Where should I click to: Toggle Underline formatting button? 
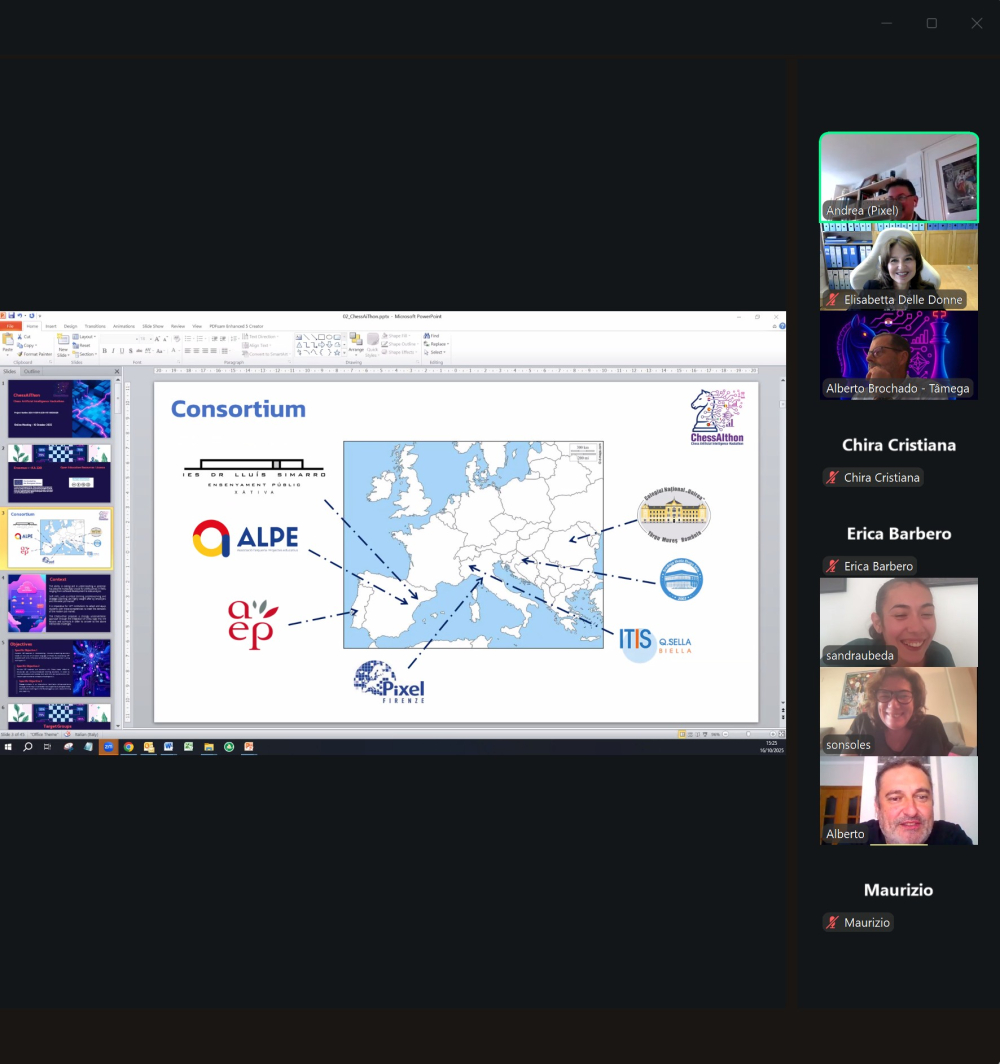coord(122,351)
